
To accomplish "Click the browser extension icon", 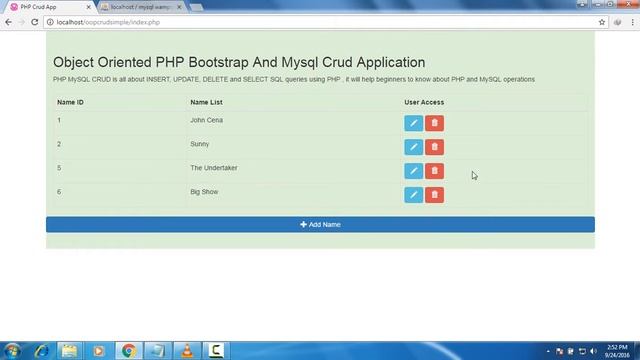I will 618,22.
